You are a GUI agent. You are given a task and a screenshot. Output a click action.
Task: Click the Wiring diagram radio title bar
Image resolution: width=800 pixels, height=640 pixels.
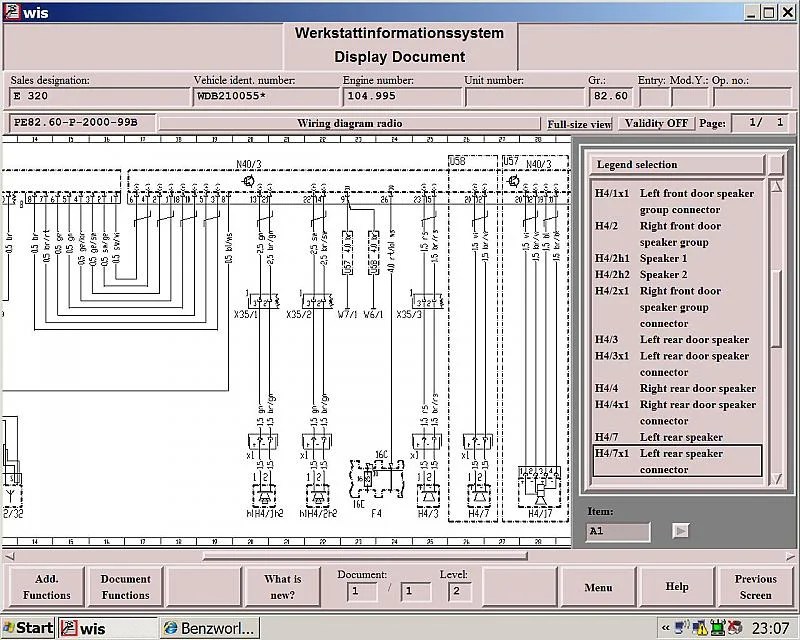349,124
